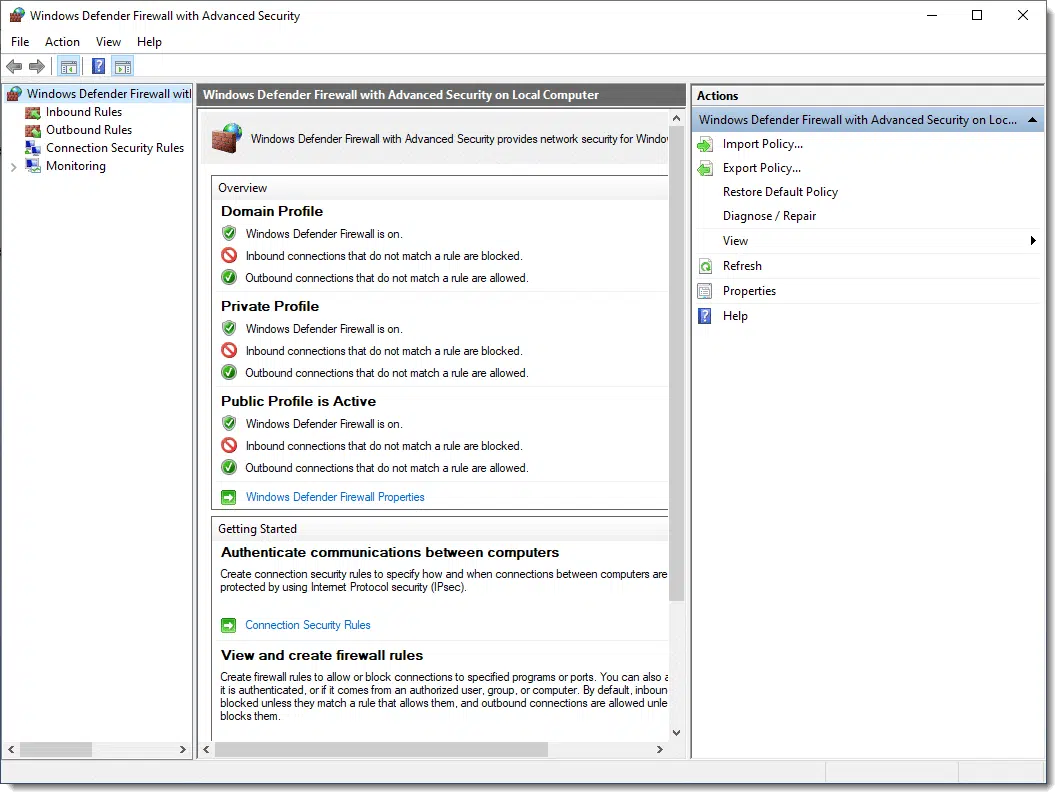This screenshot has width=1062, height=799.
Task: Select Monitoring in the tree
Action: point(76,166)
